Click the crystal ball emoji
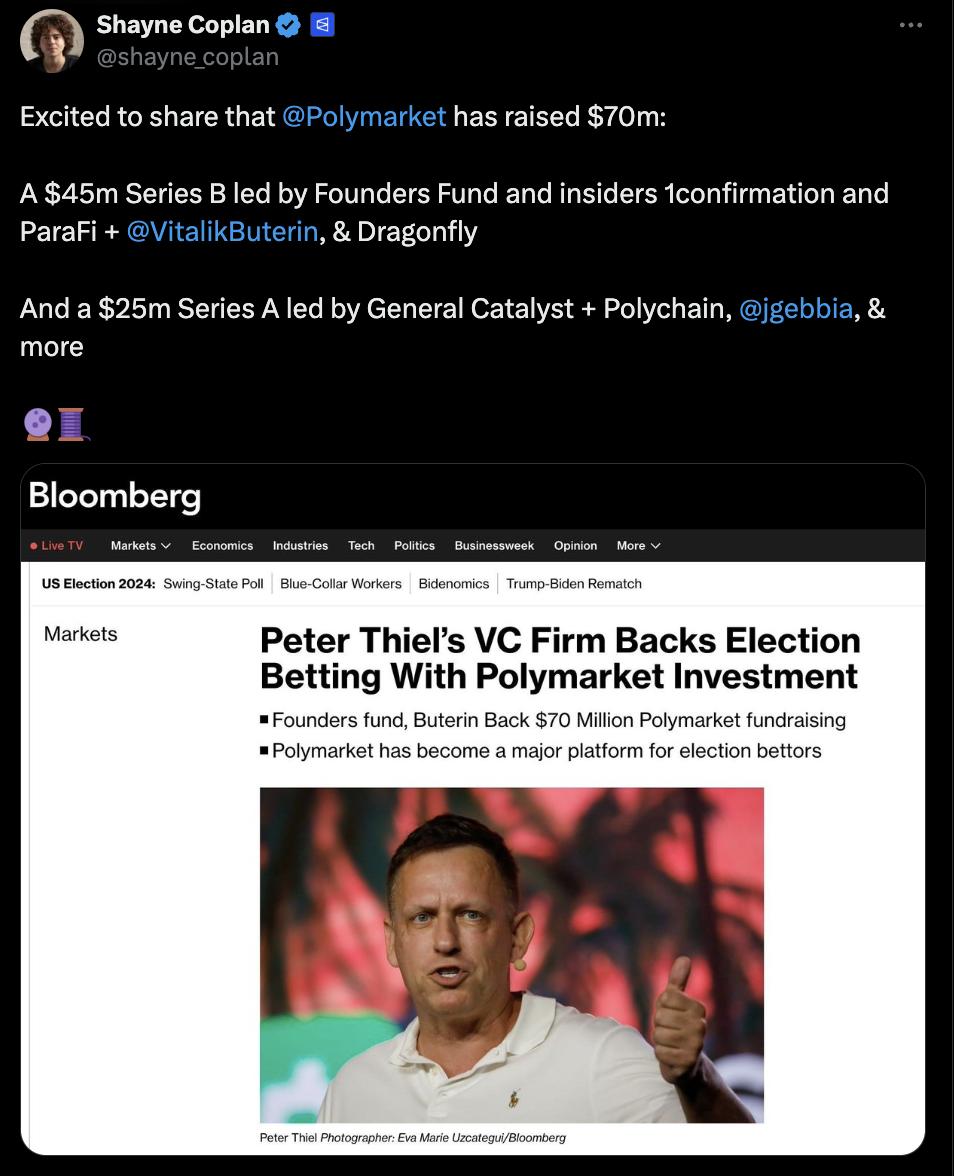Viewport: 954px width, 1176px height. click(37, 424)
